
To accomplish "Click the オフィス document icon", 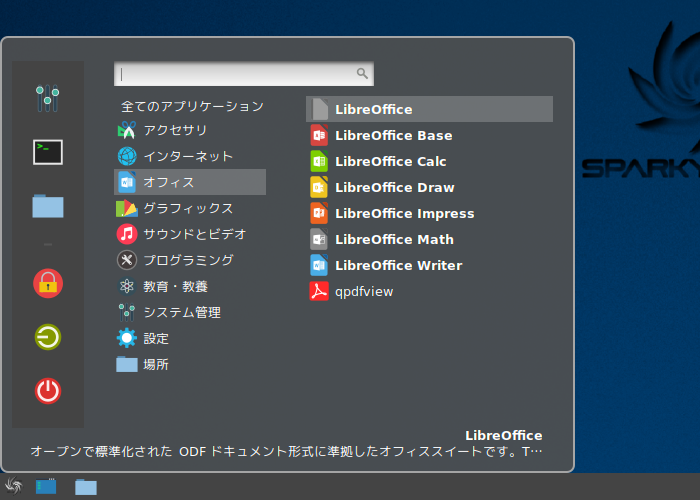I will [x=127, y=182].
